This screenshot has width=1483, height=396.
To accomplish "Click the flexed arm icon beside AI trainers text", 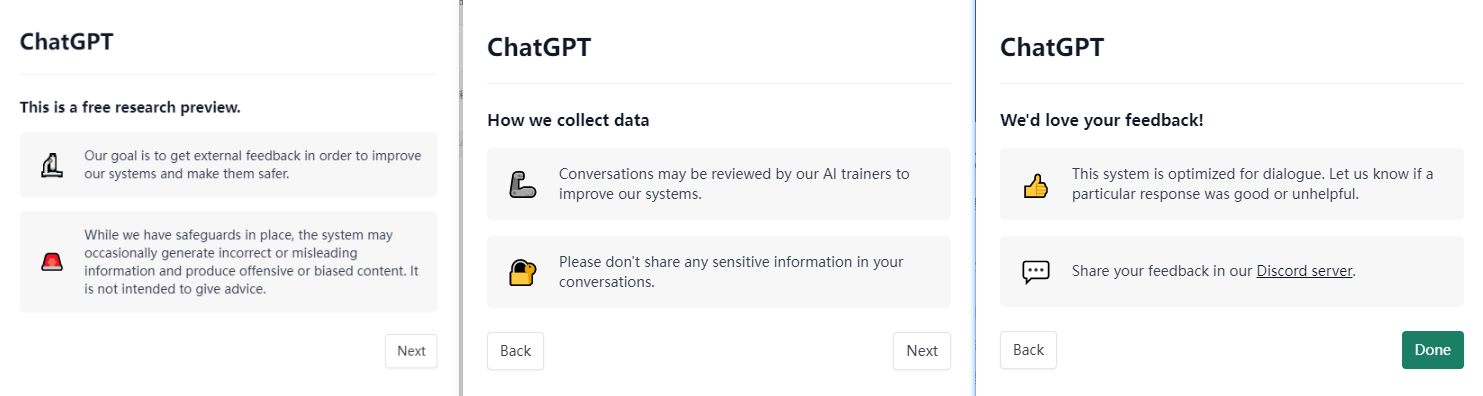I will click(523, 184).
